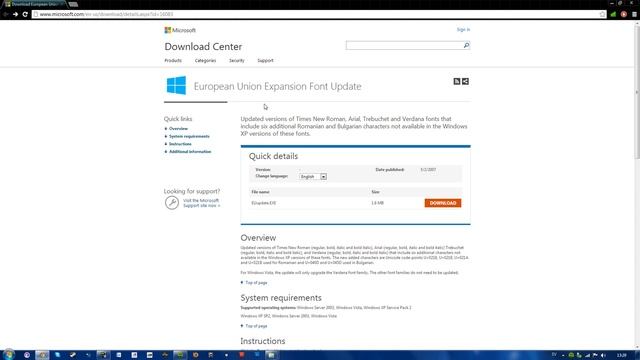Open the Products menu

point(173,60)
